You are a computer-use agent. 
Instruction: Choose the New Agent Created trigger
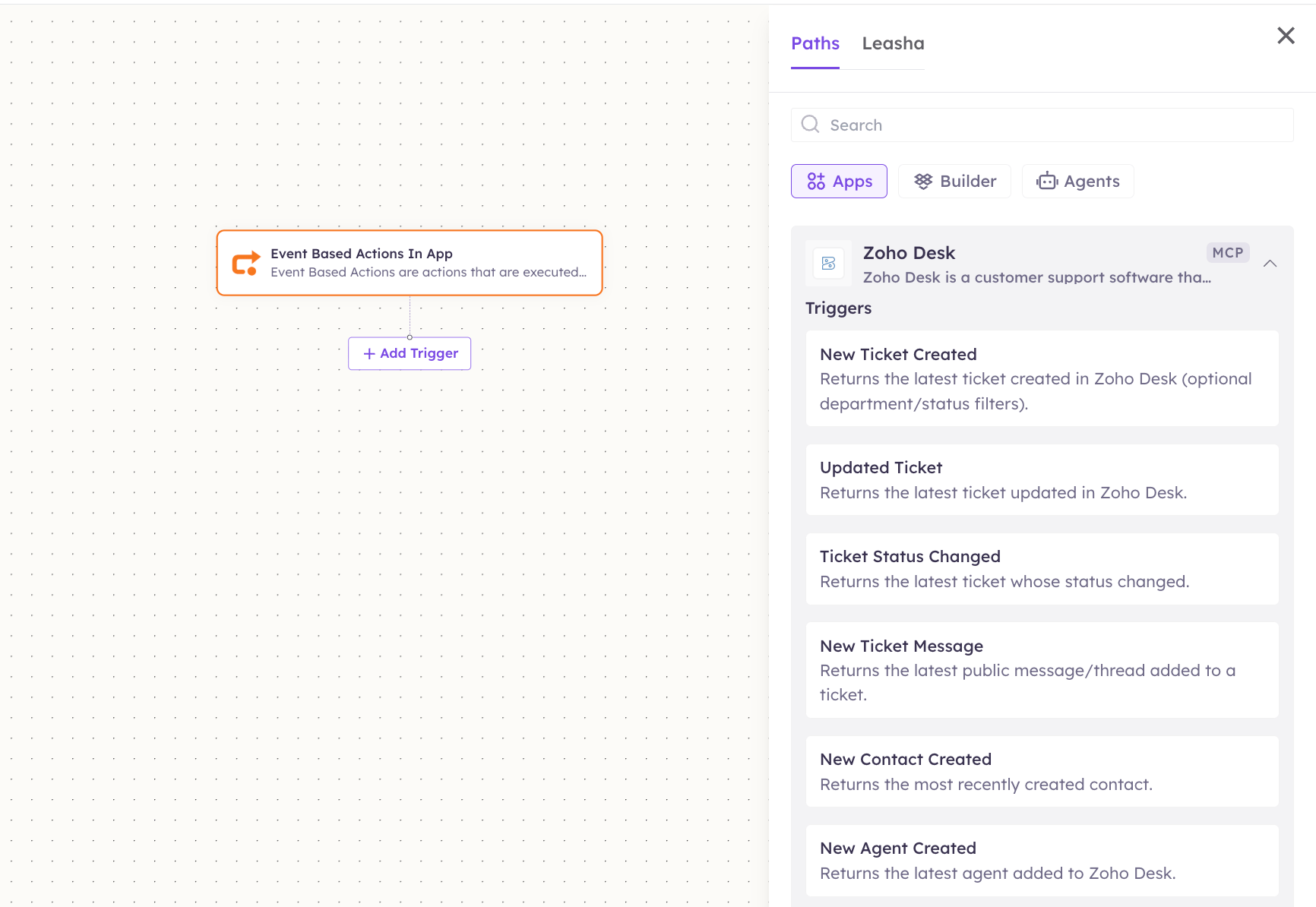tap(1042, 861)
